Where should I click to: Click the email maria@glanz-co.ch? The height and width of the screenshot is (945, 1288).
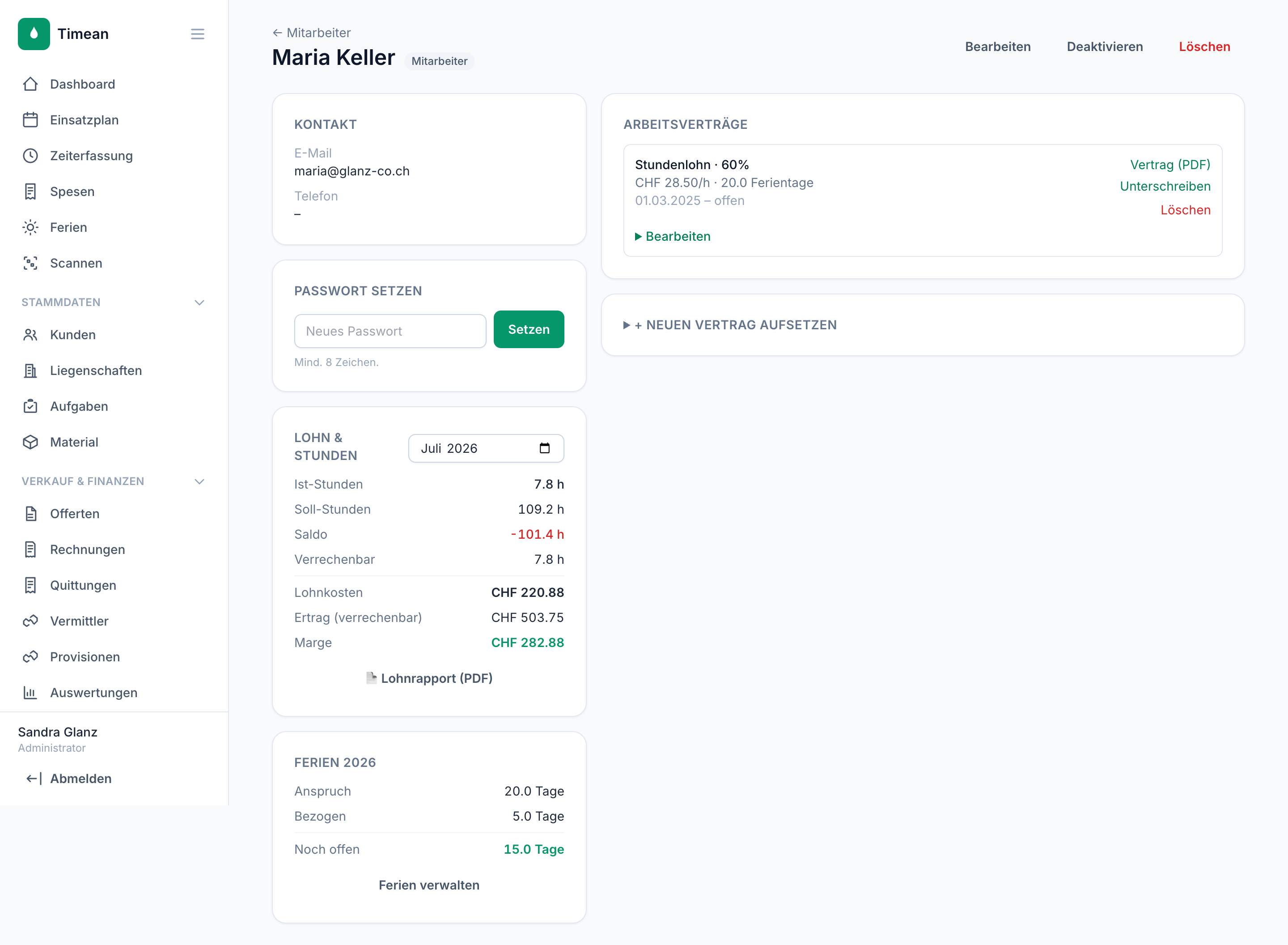352,171
